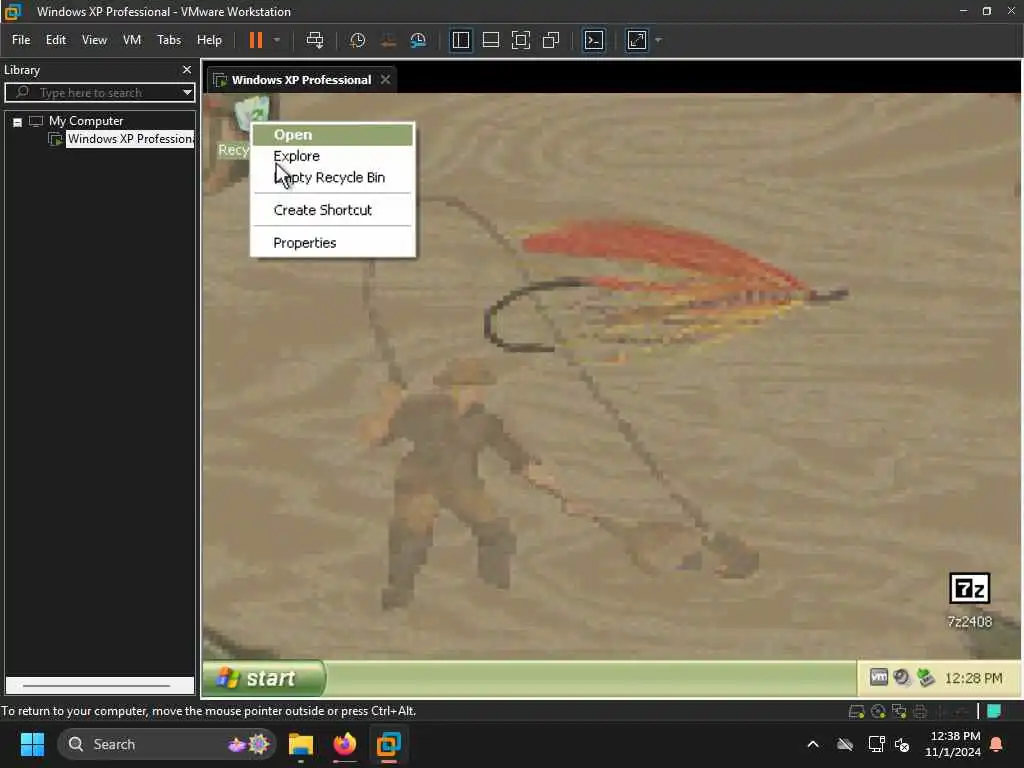
Task: Show hidden tray icons chevron
Action: pos(813,744)
